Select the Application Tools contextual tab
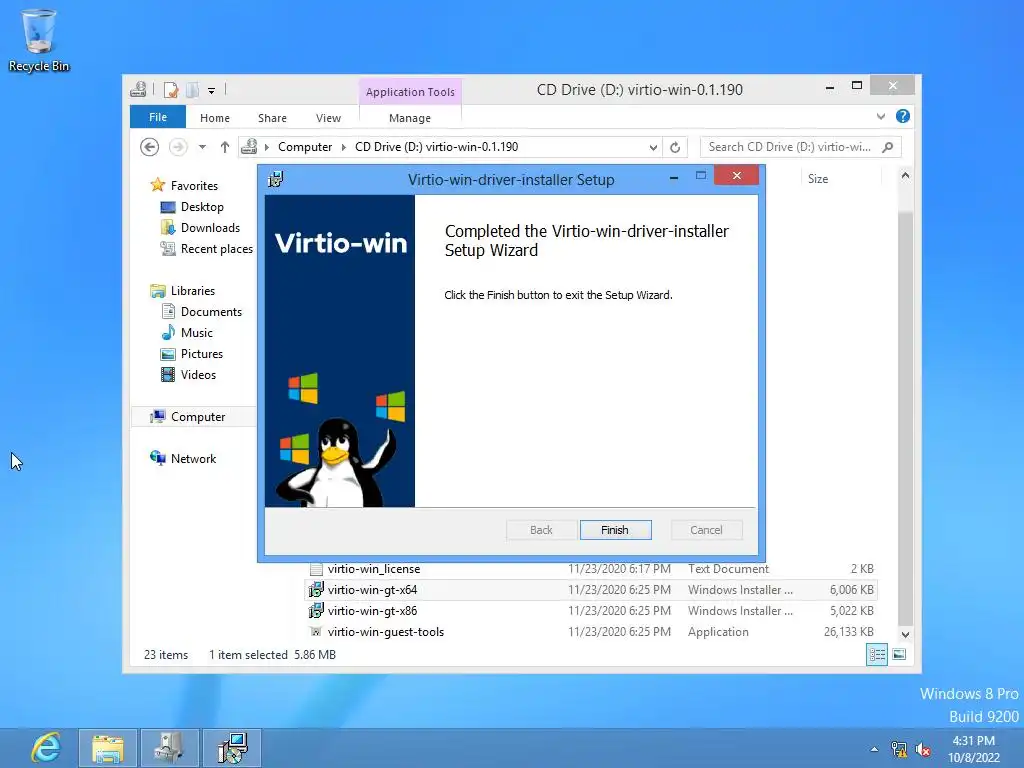 point(409,91)
